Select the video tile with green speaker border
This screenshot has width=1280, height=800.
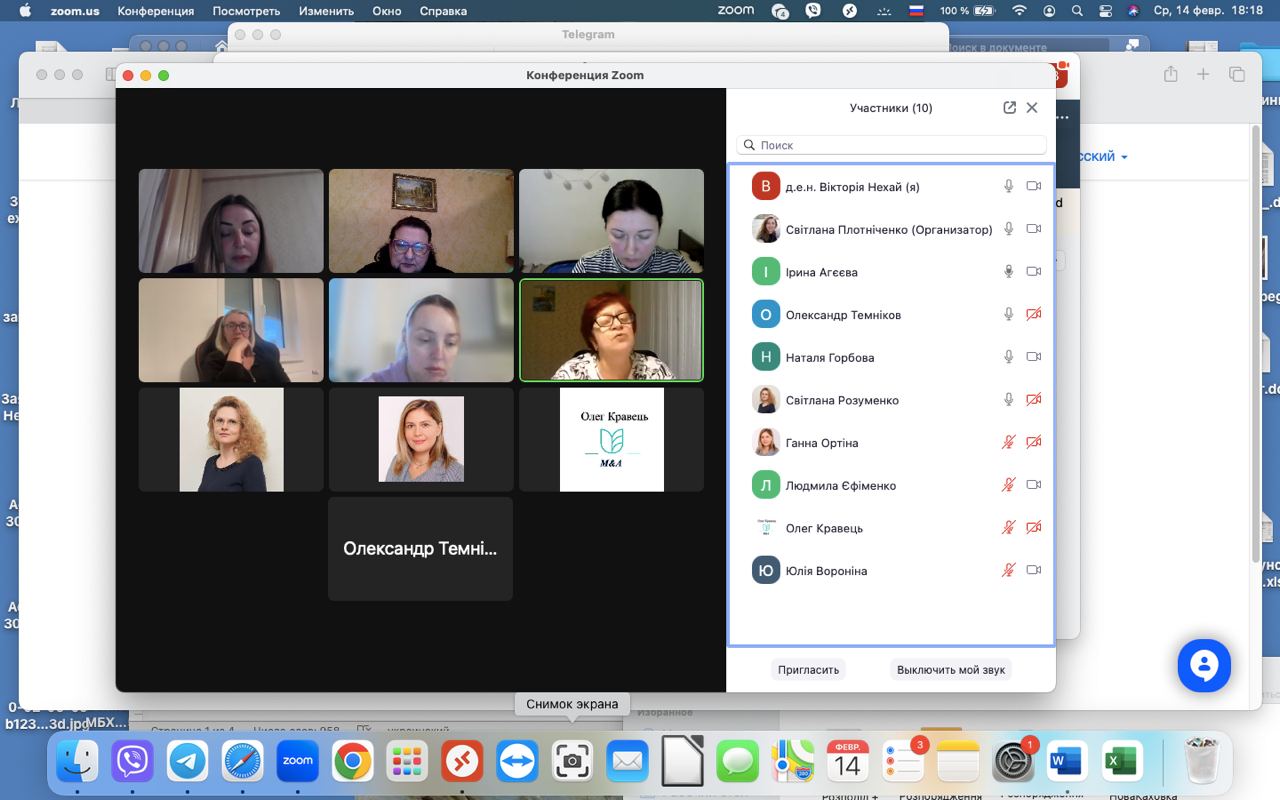[611, 330]
